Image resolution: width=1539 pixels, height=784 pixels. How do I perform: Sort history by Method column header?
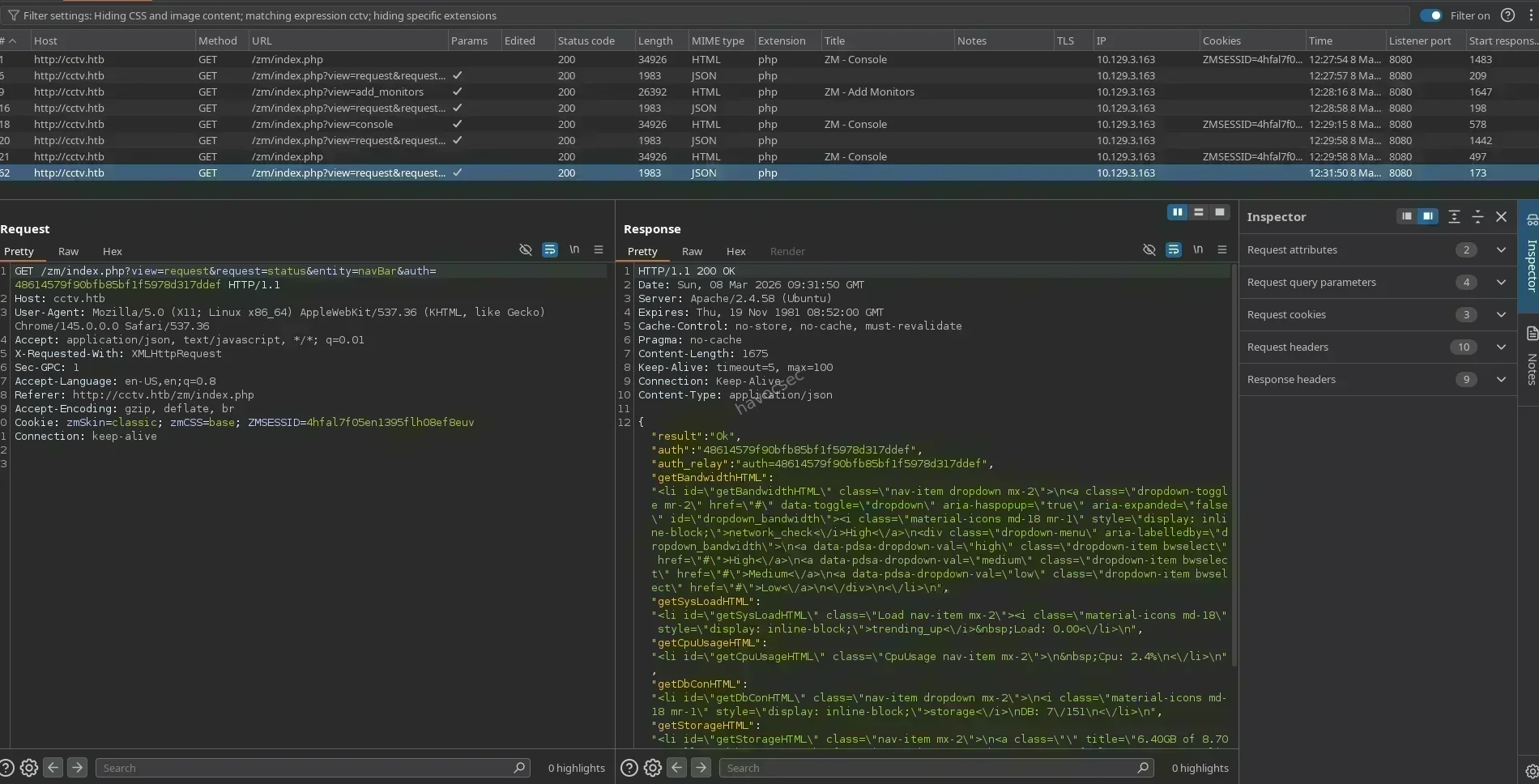(x=221, y=40)
